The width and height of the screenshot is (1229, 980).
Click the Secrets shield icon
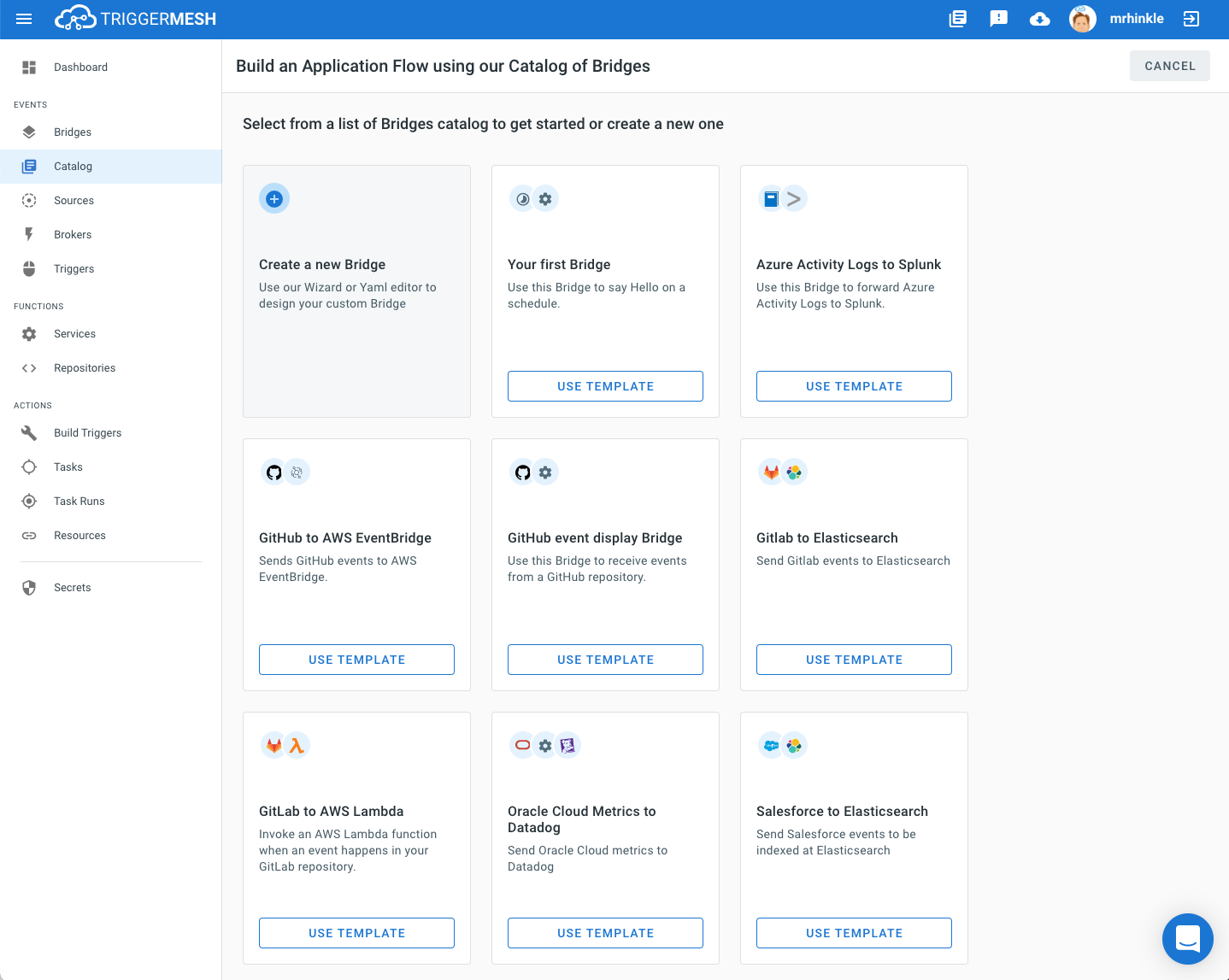(x=29, y=588)
